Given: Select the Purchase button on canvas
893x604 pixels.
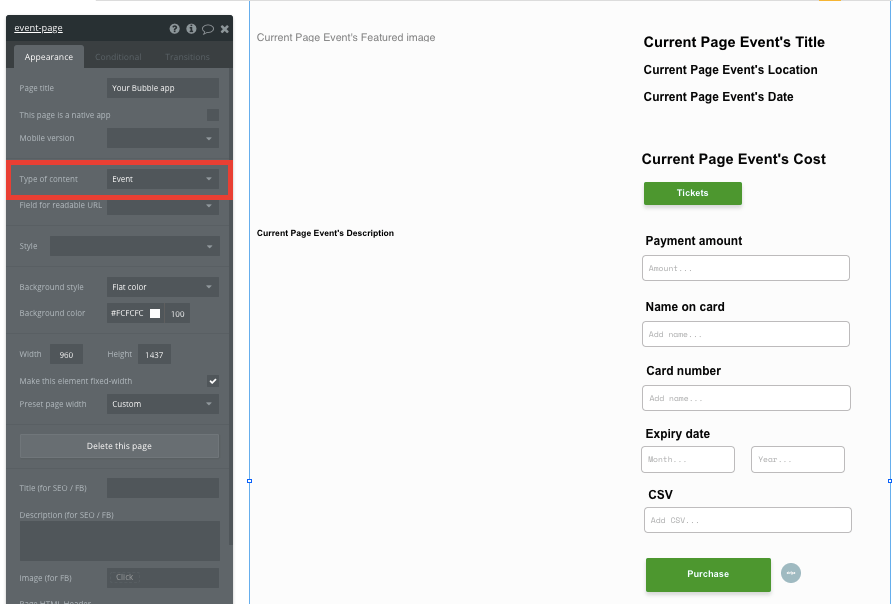Looking at the screenshot, I should [x=708, y=574].
